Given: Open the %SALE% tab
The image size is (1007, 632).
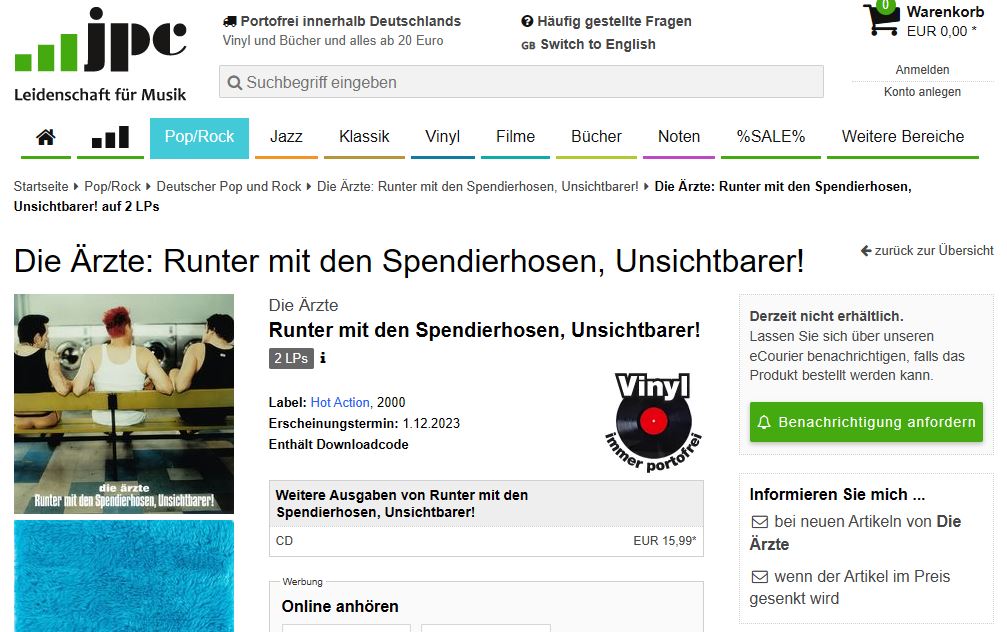Looking at the screenshot, I should click(x=771, y=137).
